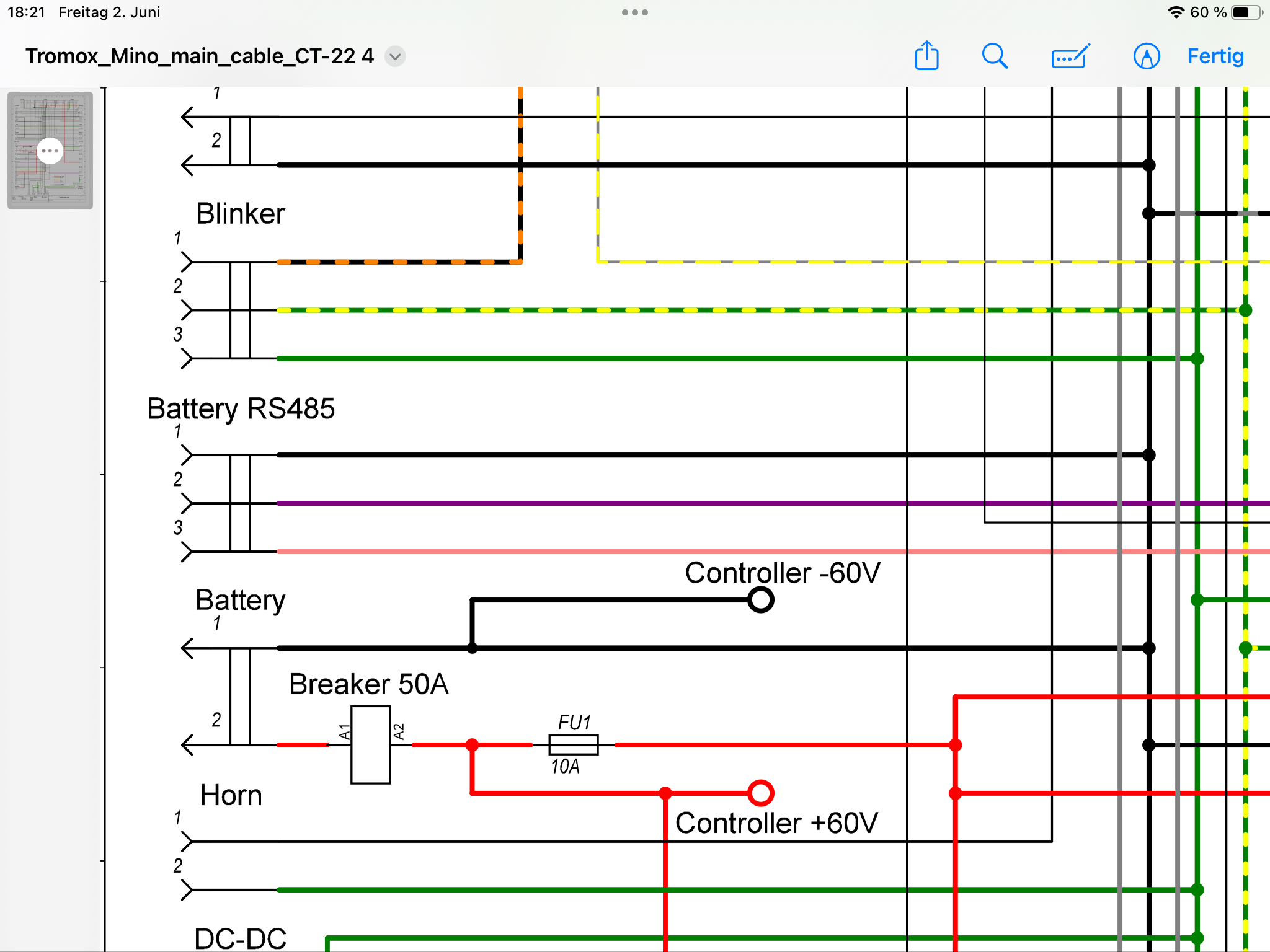Tap the Horn connector label

click(231, 795)
